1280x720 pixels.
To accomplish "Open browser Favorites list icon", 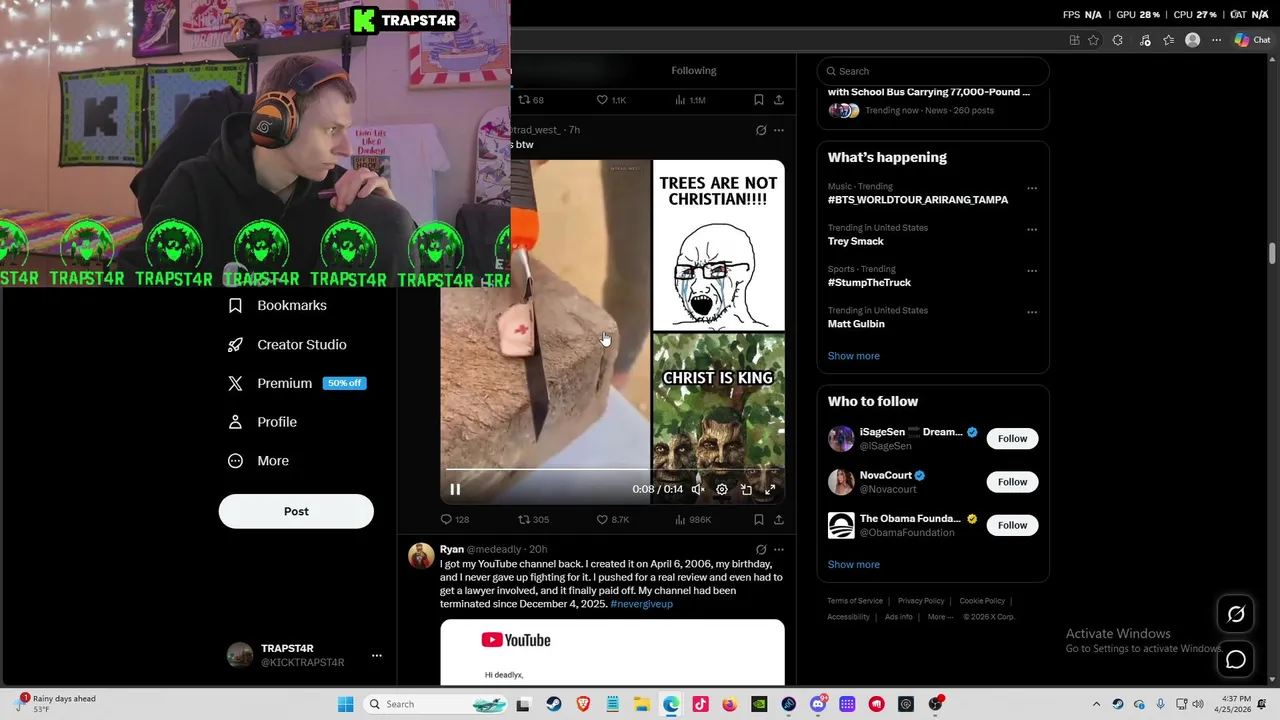I will click(1168, 40).
